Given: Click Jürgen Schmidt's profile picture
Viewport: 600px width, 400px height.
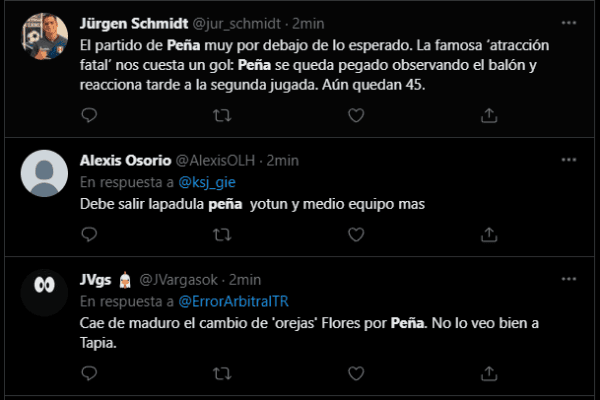Looking at the screenshot, I should tap(44, 38).
